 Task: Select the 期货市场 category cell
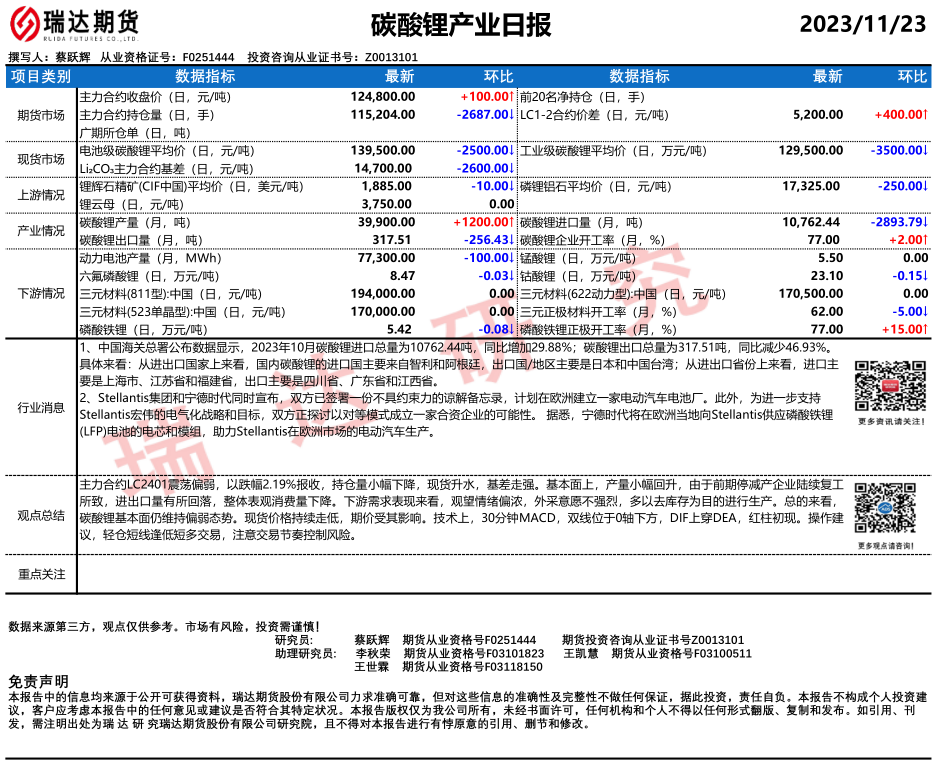[41, 115]
